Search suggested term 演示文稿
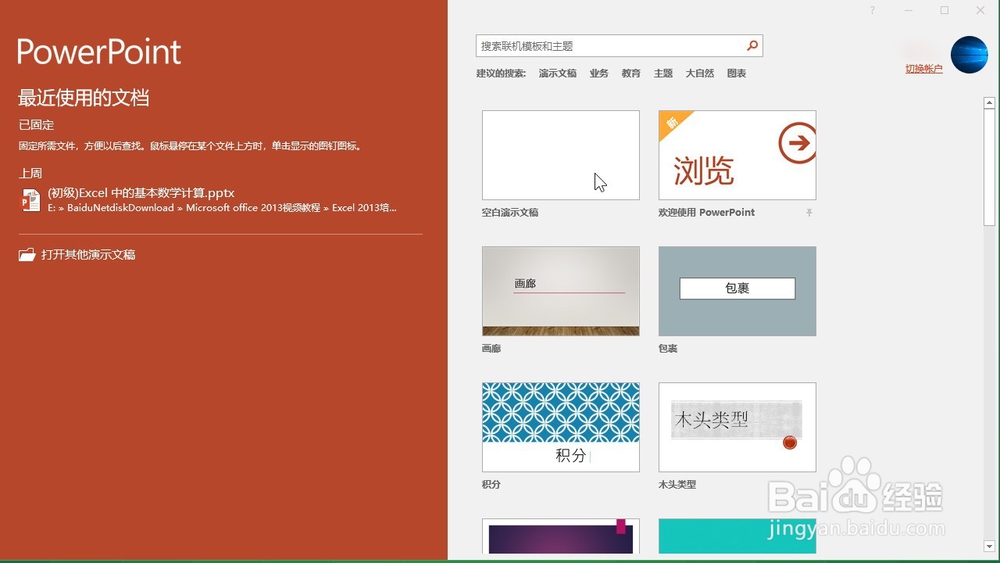The height and width of the screenshot is (563, 1000). (x=557, y=73)
